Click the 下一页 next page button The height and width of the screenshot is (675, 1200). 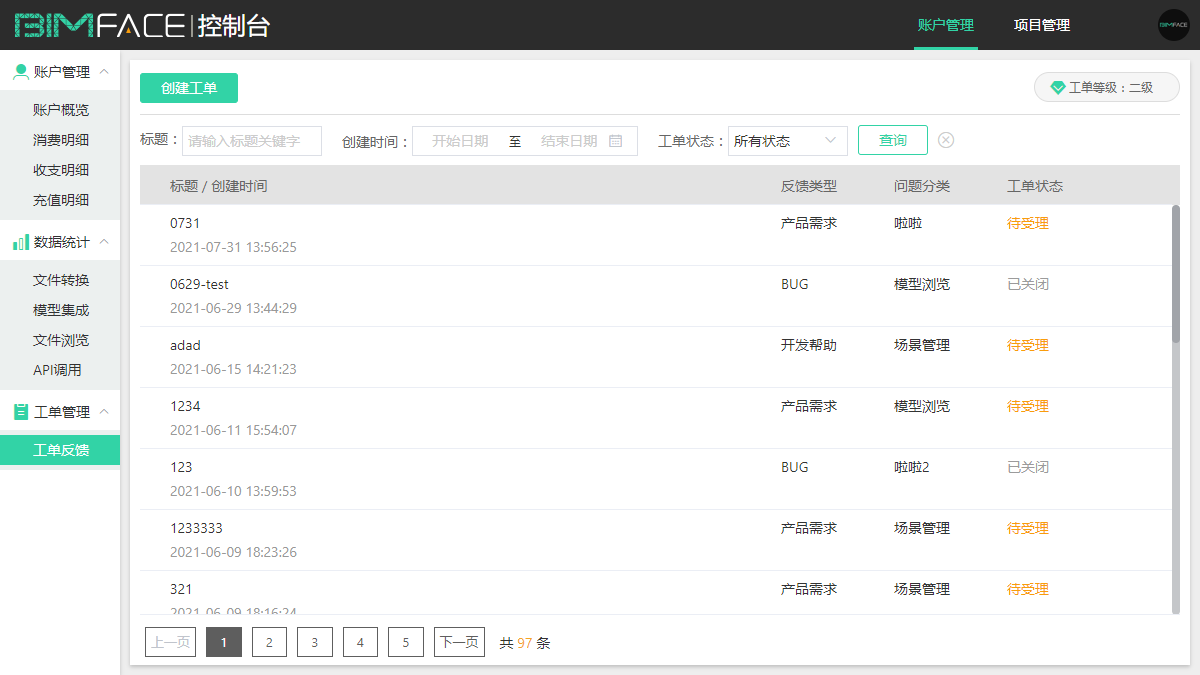[459, 642]
